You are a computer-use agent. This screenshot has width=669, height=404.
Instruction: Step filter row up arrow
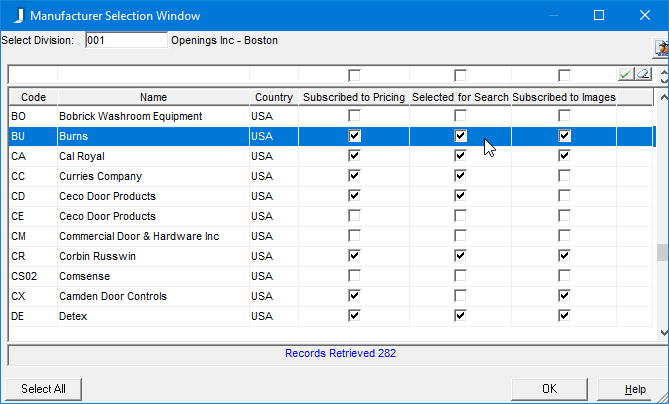664,71
